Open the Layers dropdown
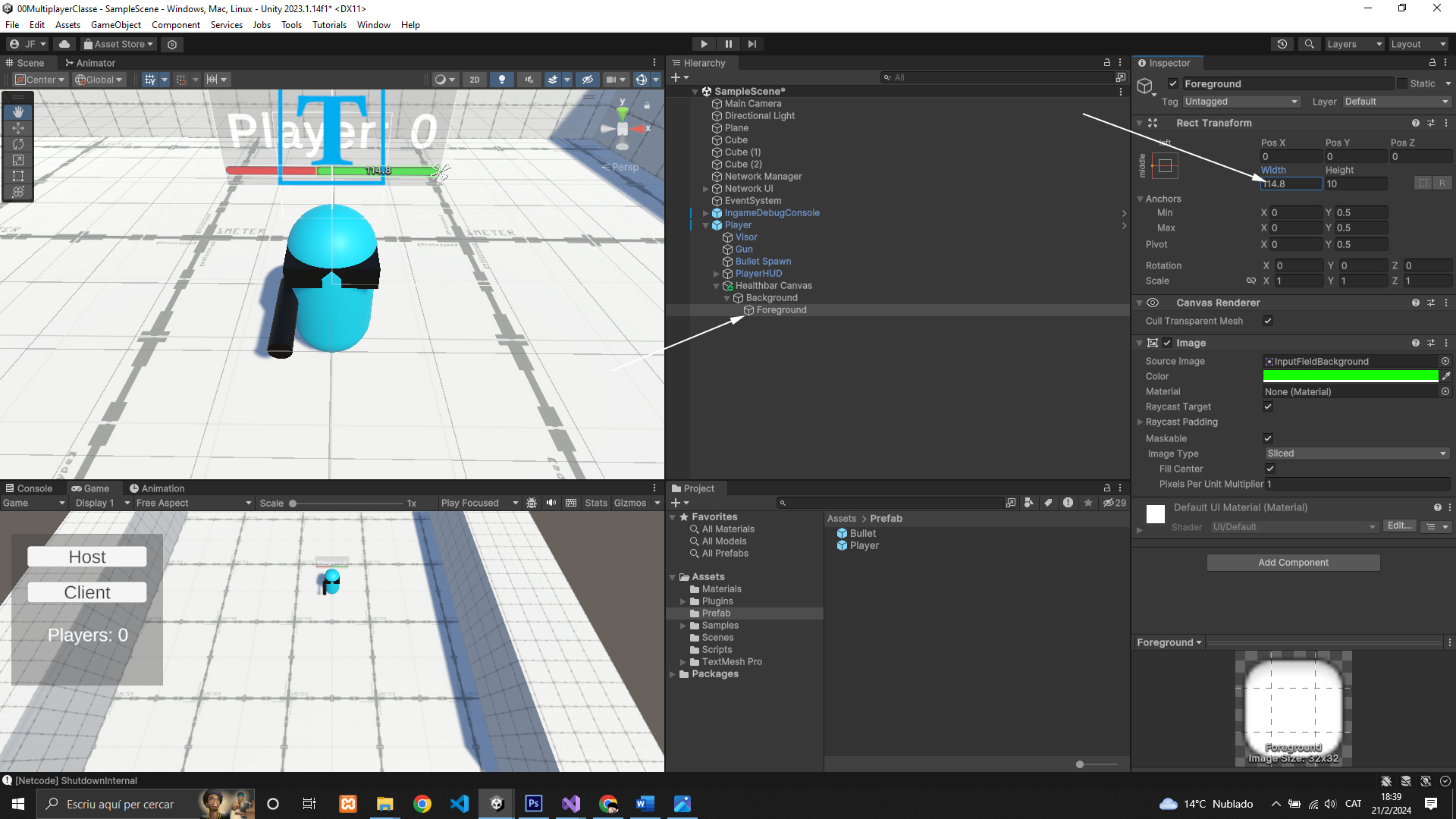Viewport: 1456px width, 819px height. point(1354,44)
